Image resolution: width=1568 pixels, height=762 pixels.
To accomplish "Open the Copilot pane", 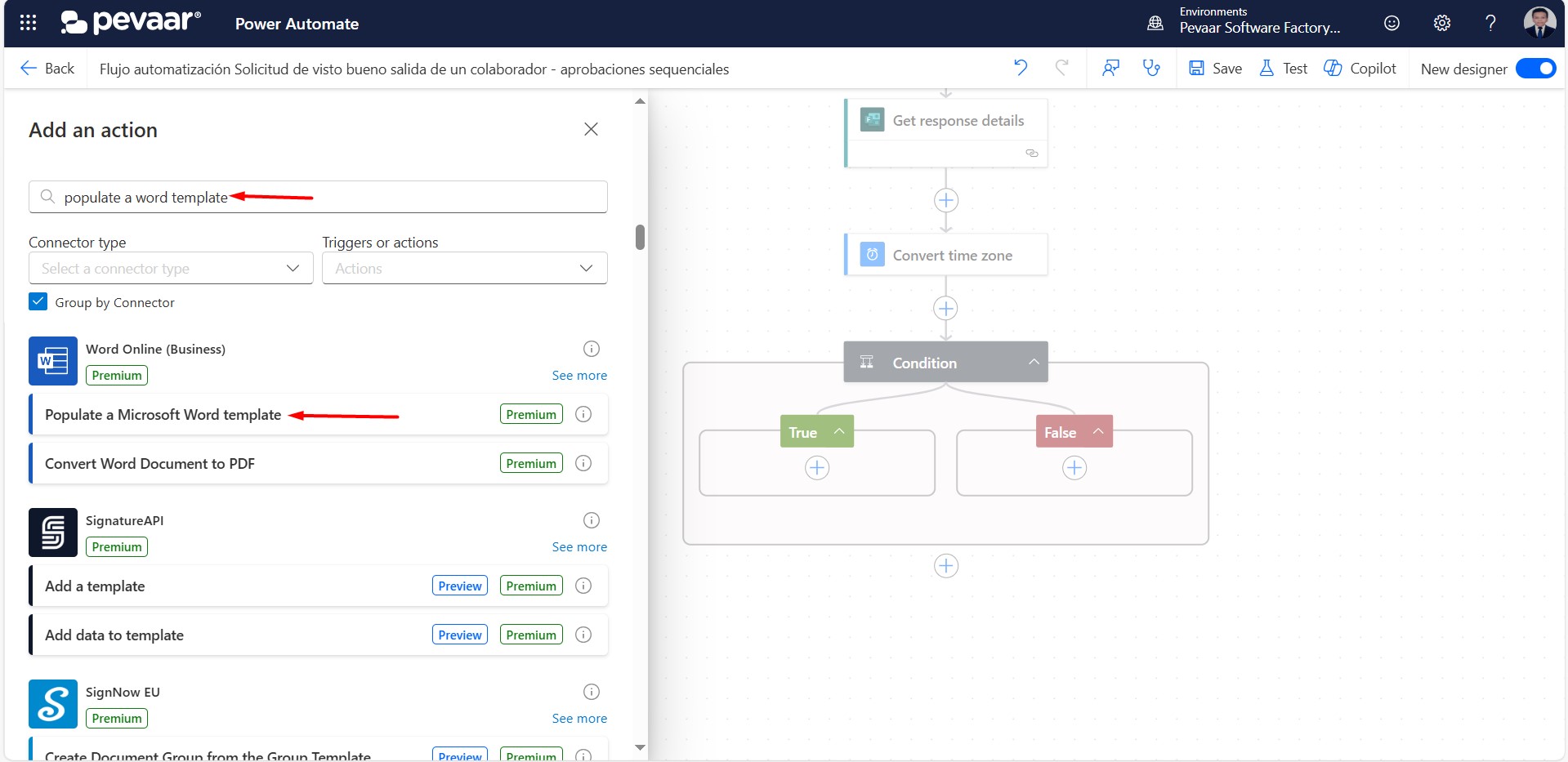I will [x=1360, y=69].
